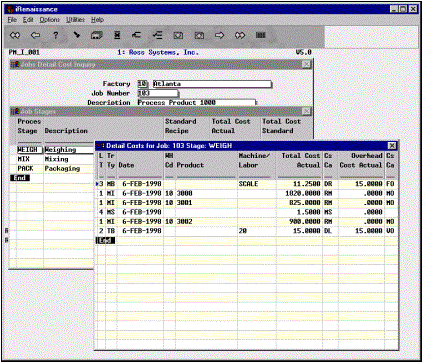
Task: Click the down-arrow box toolbar icon
Action: point(178,35)
